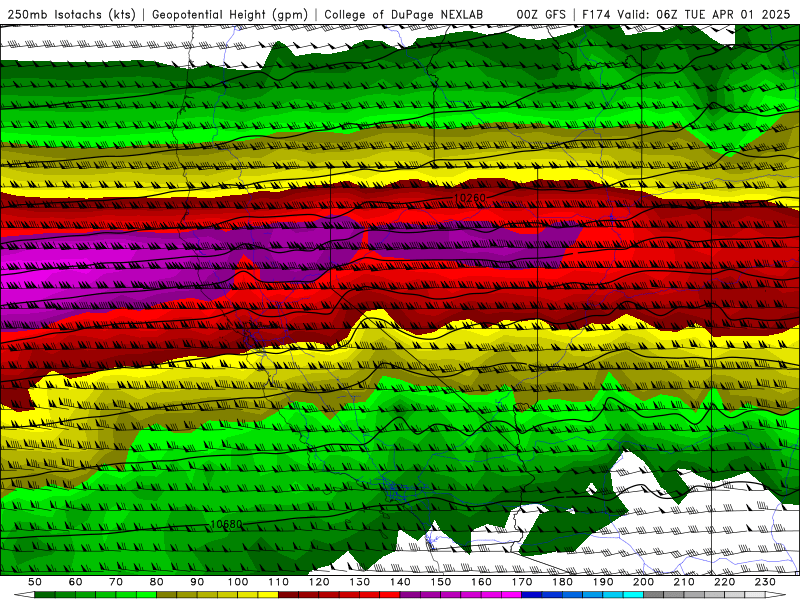Click the 'F174 Valid: 06Z TUE APR 01 2025' text
This screenshot has height=600, width=800.
pos(686,14)
